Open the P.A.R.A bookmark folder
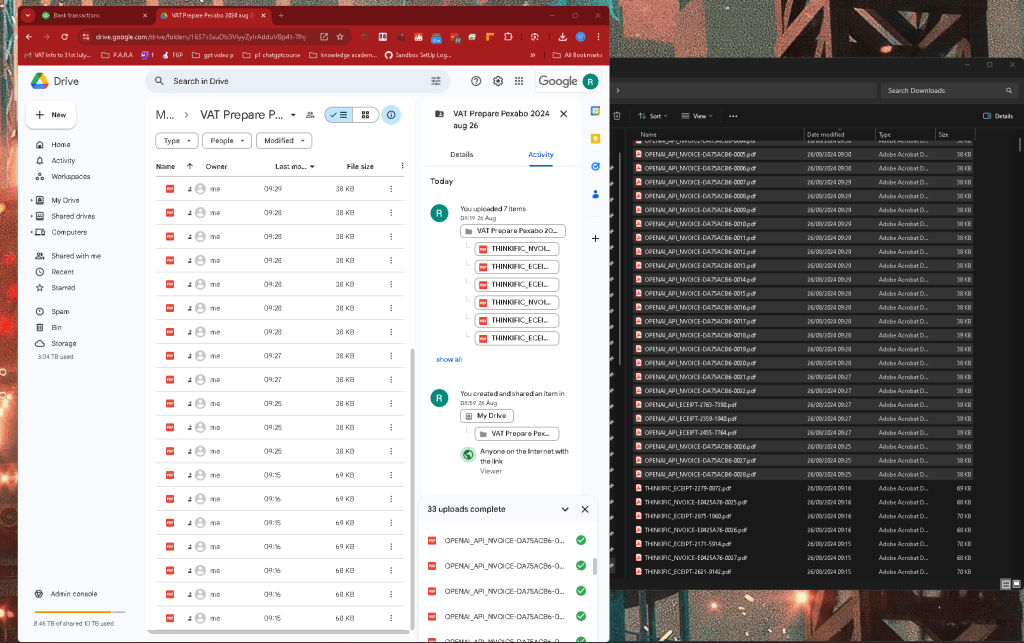The width and height of the screenshot is (1024, 643). pyautogui.click(x=118, y=55)
